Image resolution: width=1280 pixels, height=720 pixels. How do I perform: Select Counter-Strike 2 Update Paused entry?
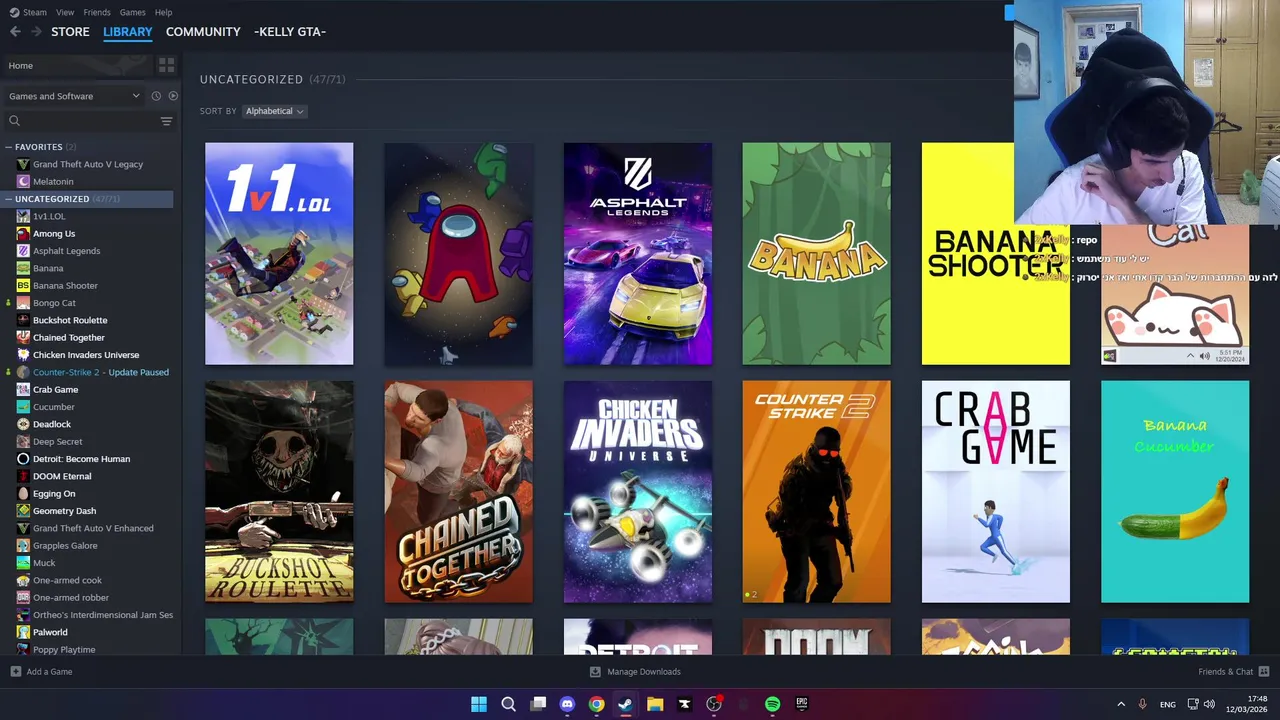(x=100, y=372)
